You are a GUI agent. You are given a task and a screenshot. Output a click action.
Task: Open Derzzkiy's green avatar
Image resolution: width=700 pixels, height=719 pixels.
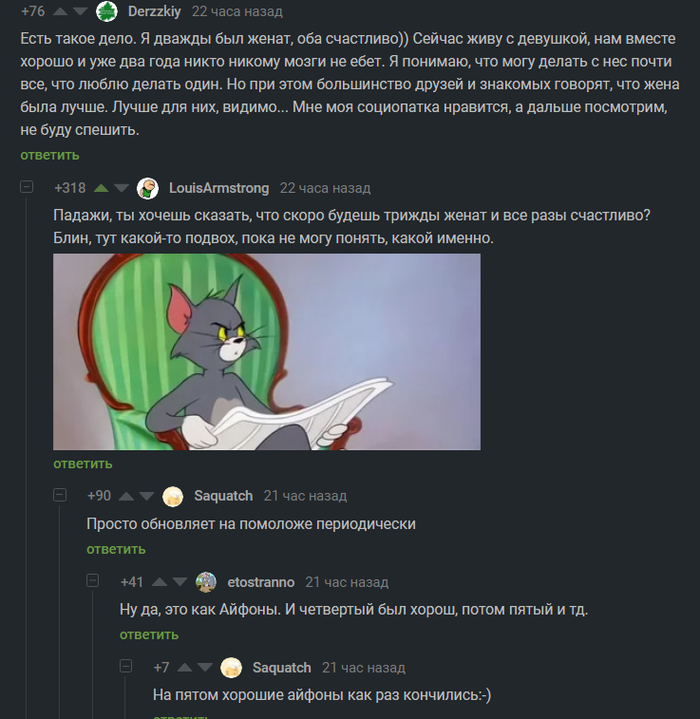[x=107, y=11]
